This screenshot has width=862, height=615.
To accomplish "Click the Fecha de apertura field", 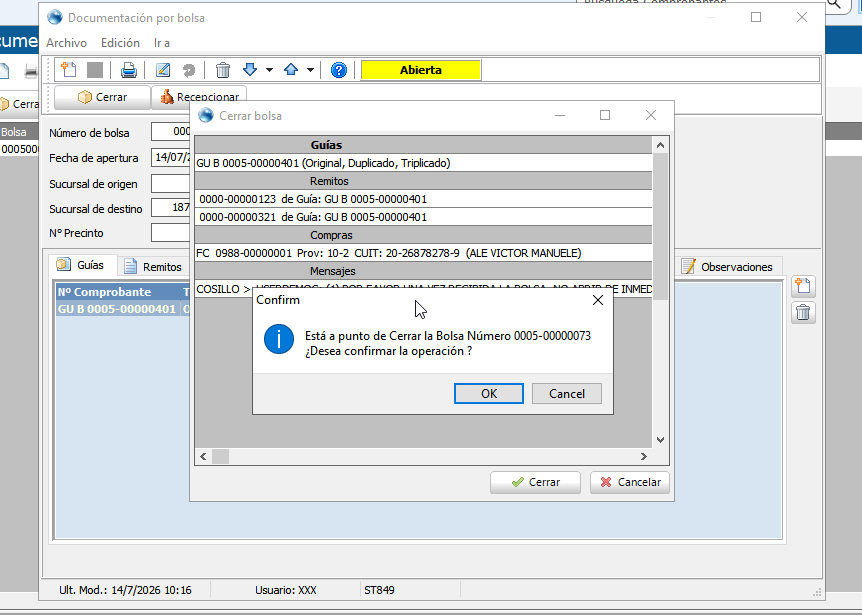I will [170, 157].
